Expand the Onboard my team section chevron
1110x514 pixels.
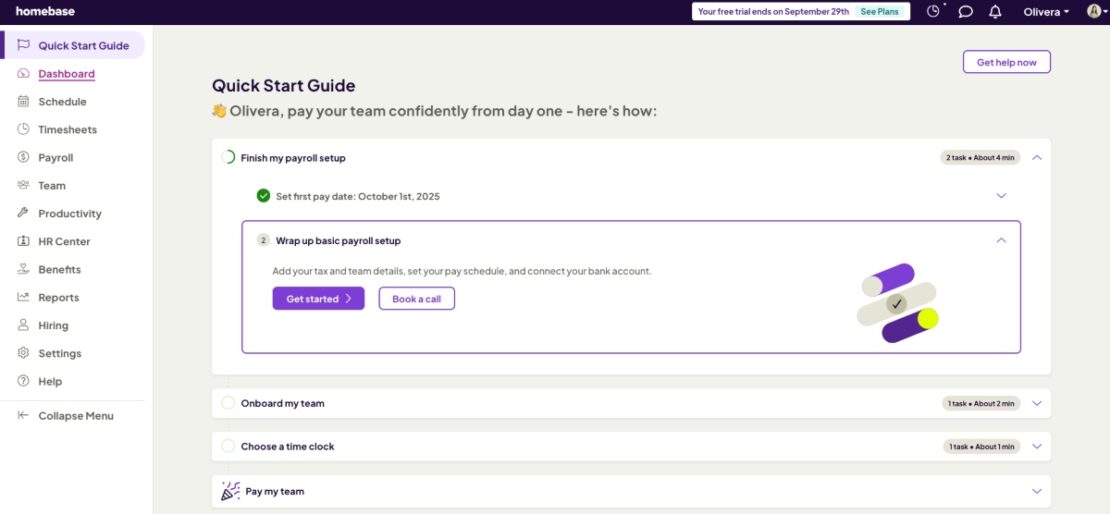1036,404
